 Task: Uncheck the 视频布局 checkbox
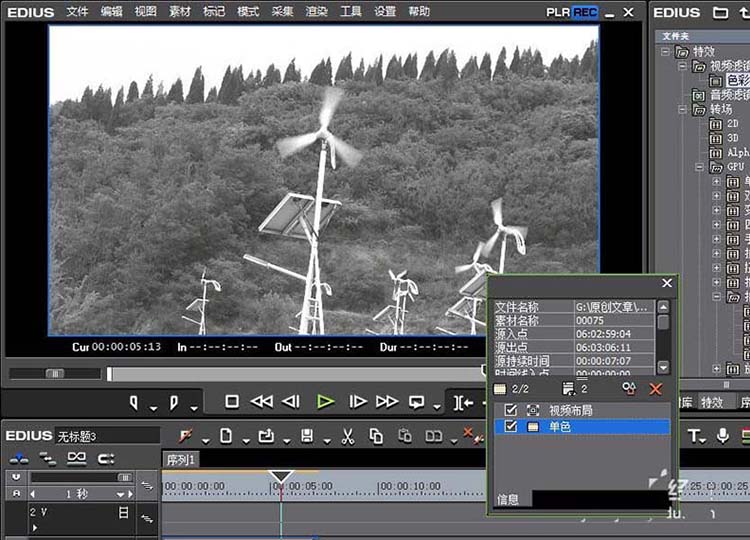point(510,410)
